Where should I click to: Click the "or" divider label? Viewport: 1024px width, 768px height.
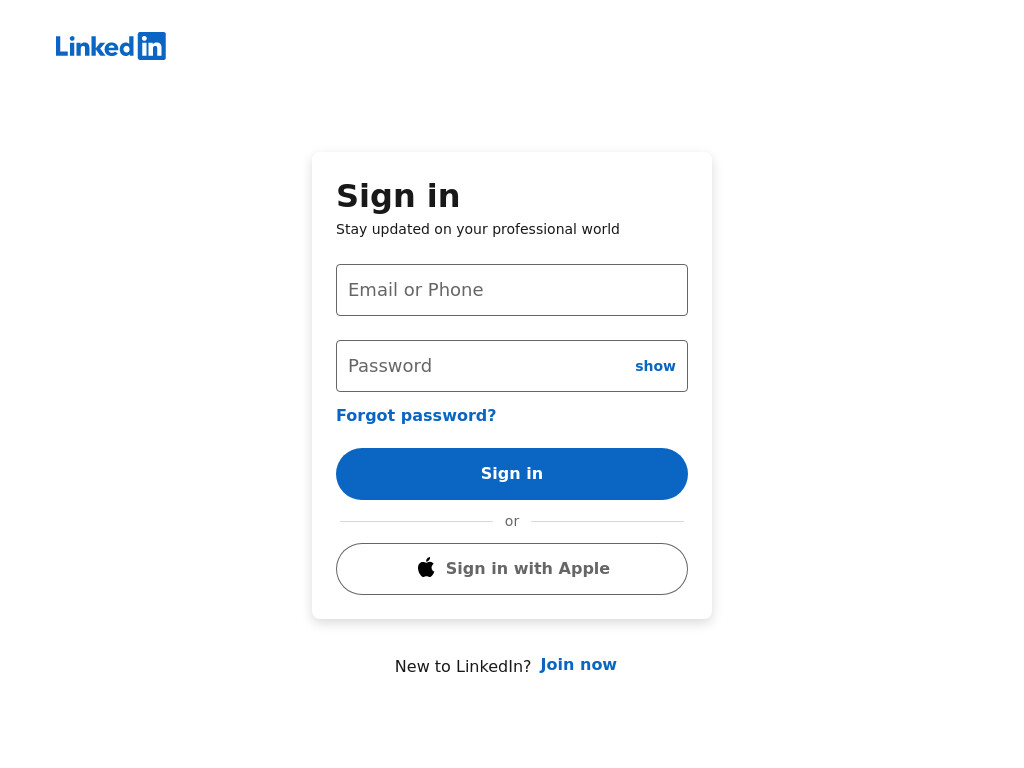[512, 521]
